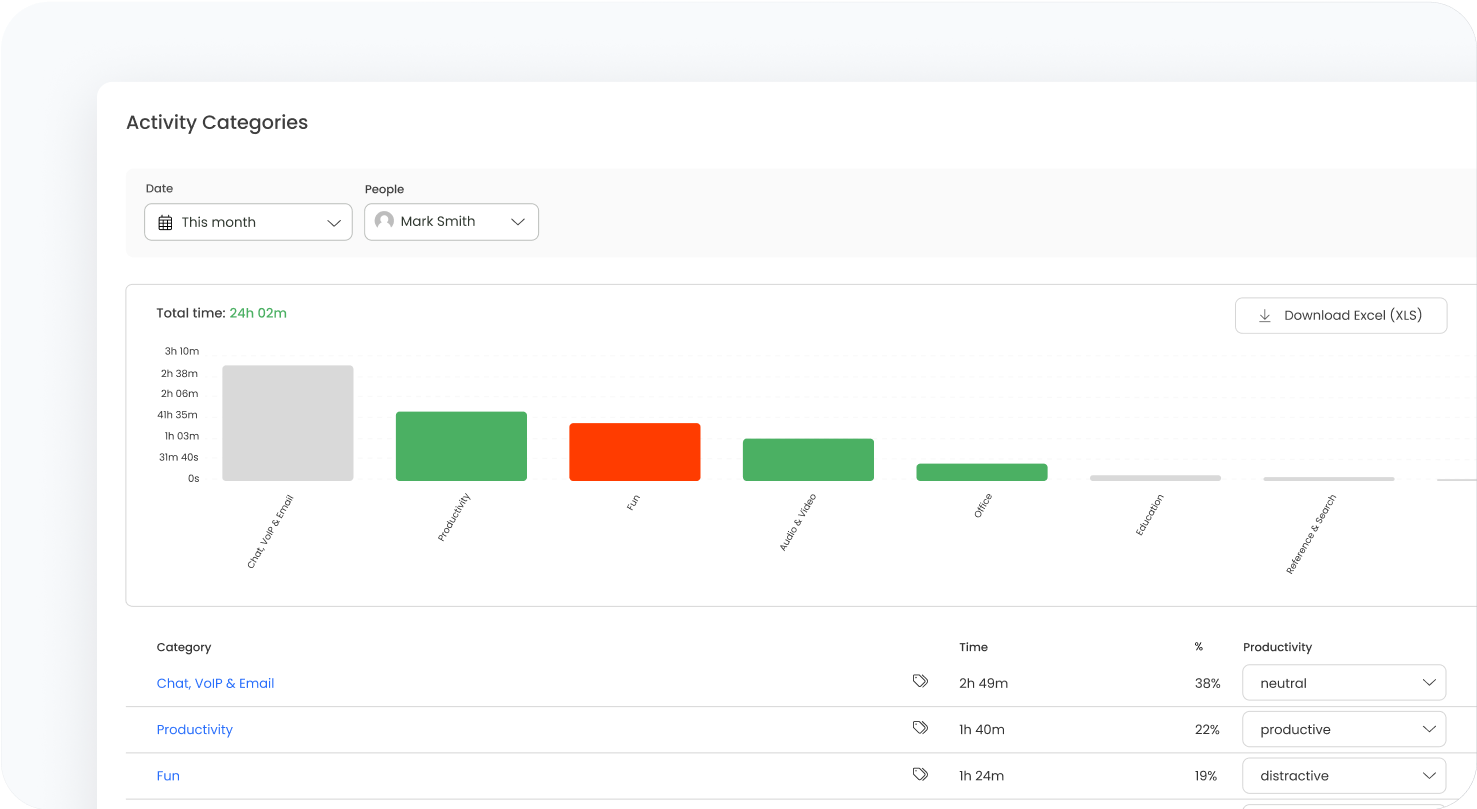Viewport: 1477px width, 809px height.
Task: Click the 38% percentage value
Action: tap(1207, 683)
